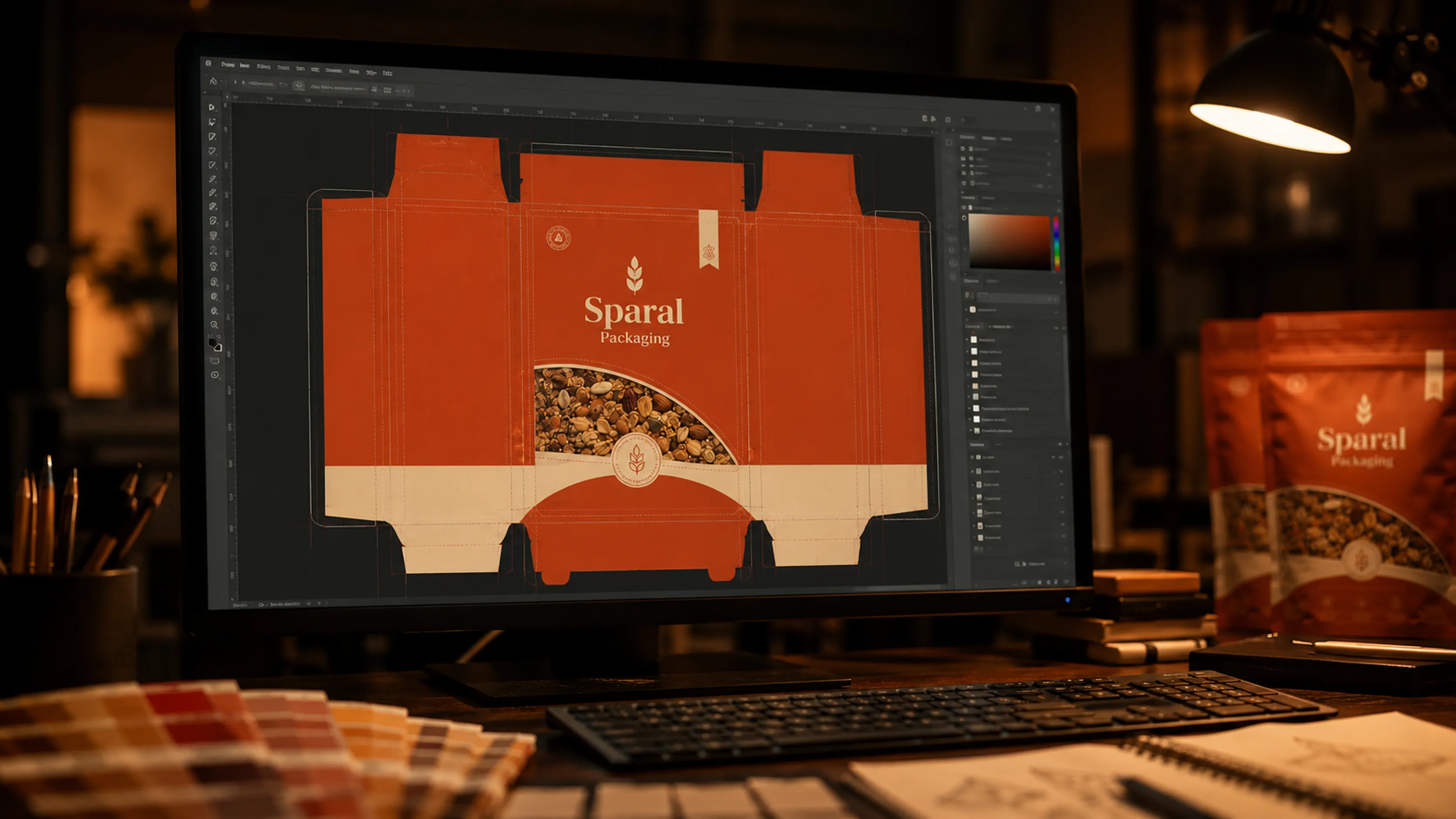Click the ring icon left of the color field
Image resolution: width=1456 pixels, height=819 pixels.
pyautogui.click(x=964, y=218)
